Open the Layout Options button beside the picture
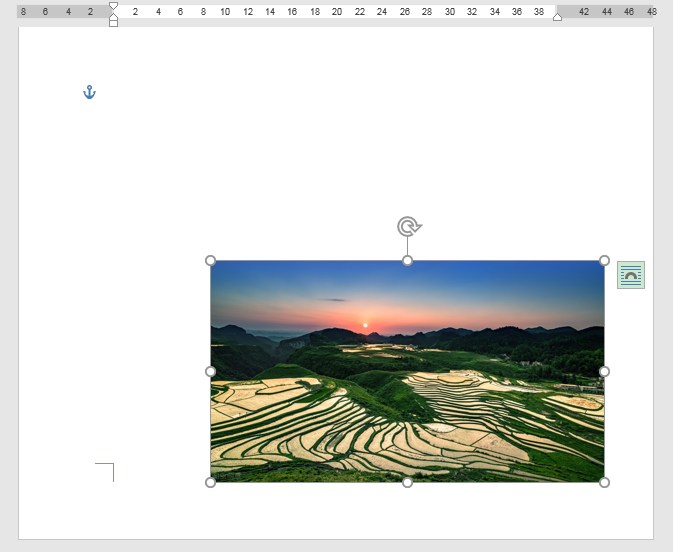Viewport: 673px width, 552px height. pos(631,275)
